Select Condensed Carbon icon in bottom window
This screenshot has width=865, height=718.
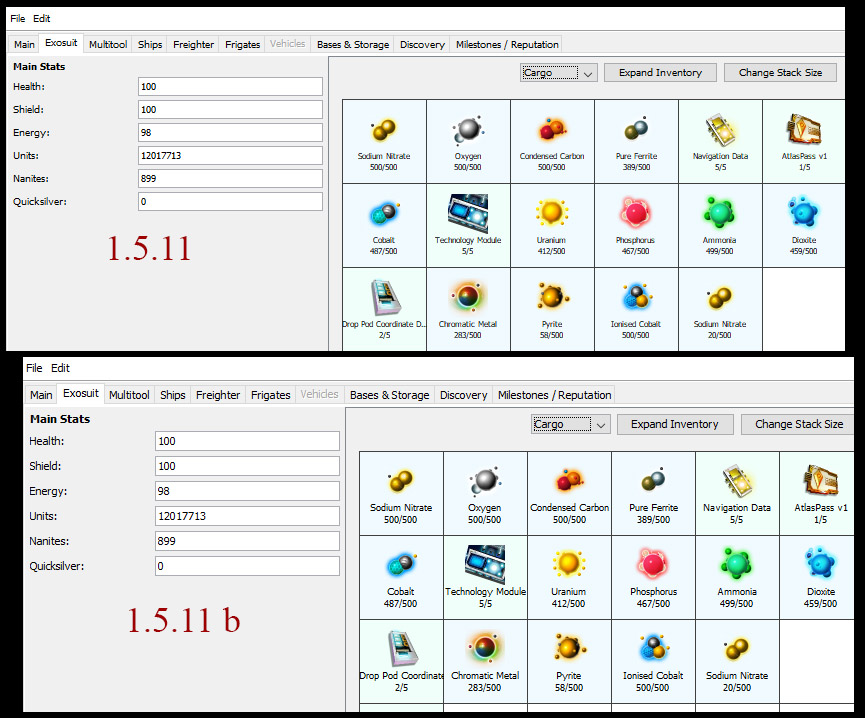[x=569, y=481]
